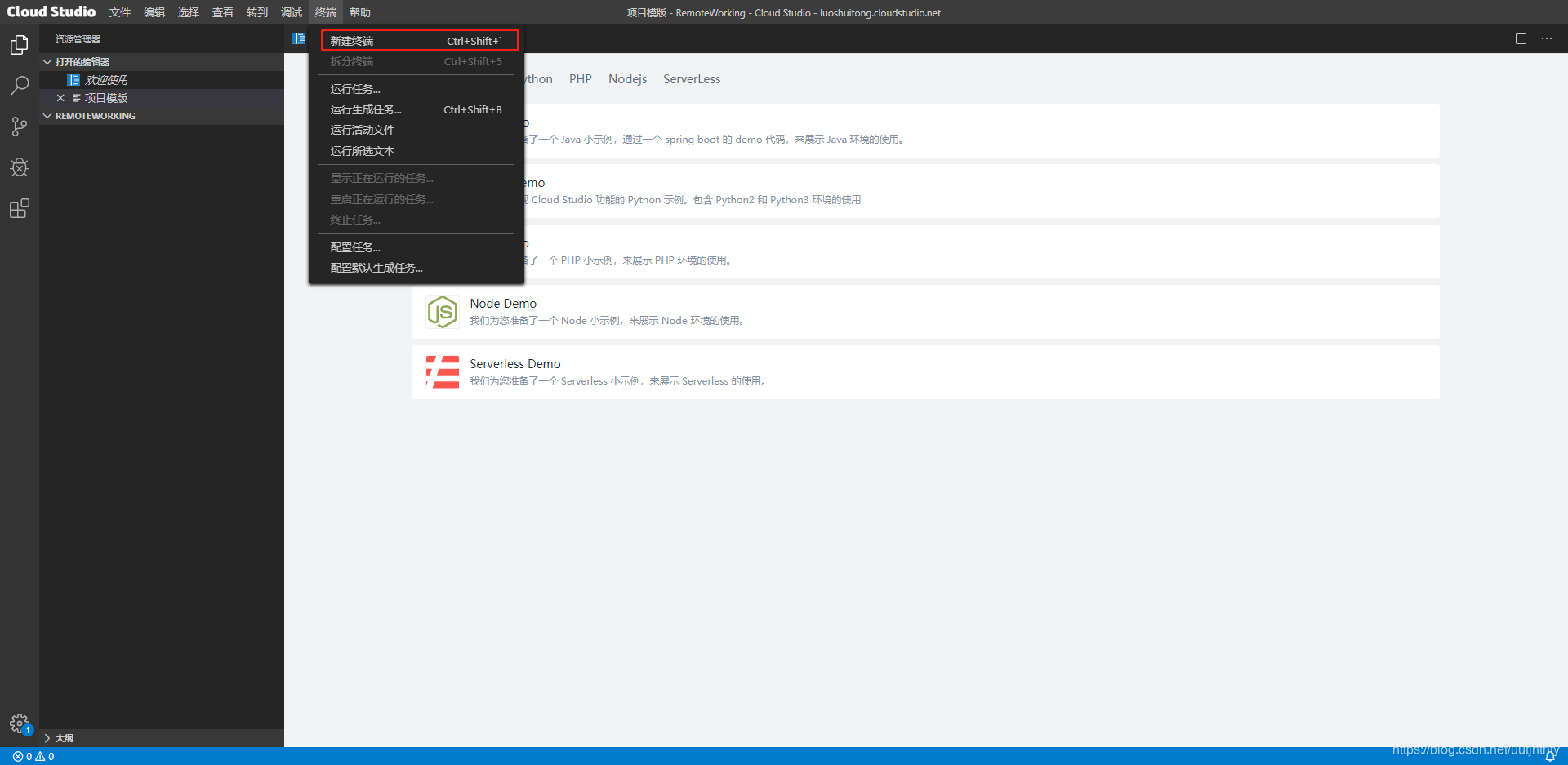Image resolution: width=1568 pixels, height=765 pixels.
Task: Choose 运行生成任务... menu entry
Action: point(416,109)
